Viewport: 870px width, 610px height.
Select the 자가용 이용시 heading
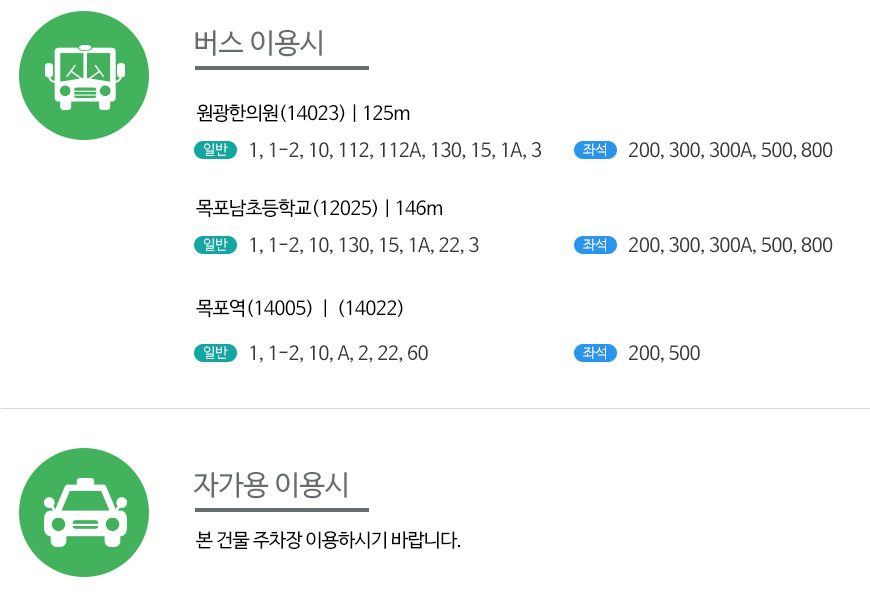pyautogui.click(x=271, y=485)
